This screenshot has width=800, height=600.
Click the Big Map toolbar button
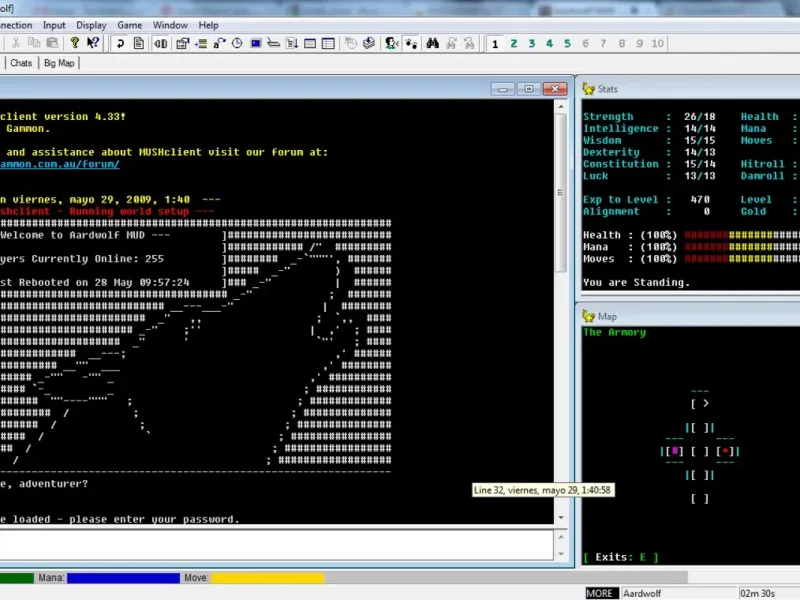59,63
